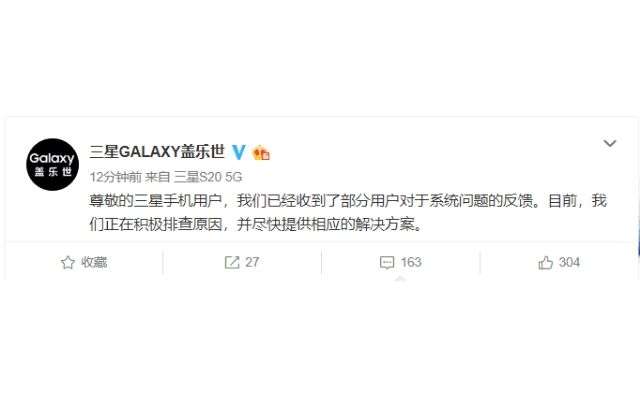The width and height of the screenshot is (640, 400).
Task: Open the Galaxy 盖乐世 profile avatar
Action: pyautogui.click(x=52, y=164)
